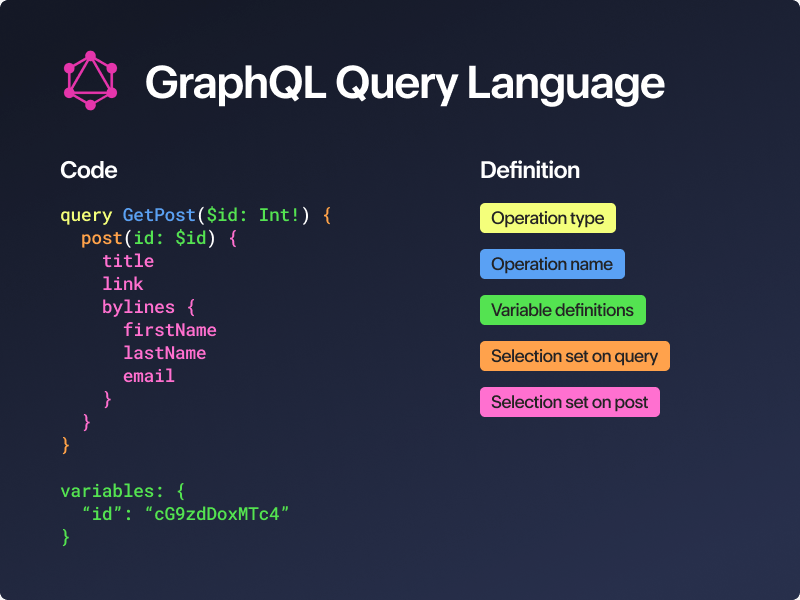Click the 'link' field in code

tap(123, 284)
